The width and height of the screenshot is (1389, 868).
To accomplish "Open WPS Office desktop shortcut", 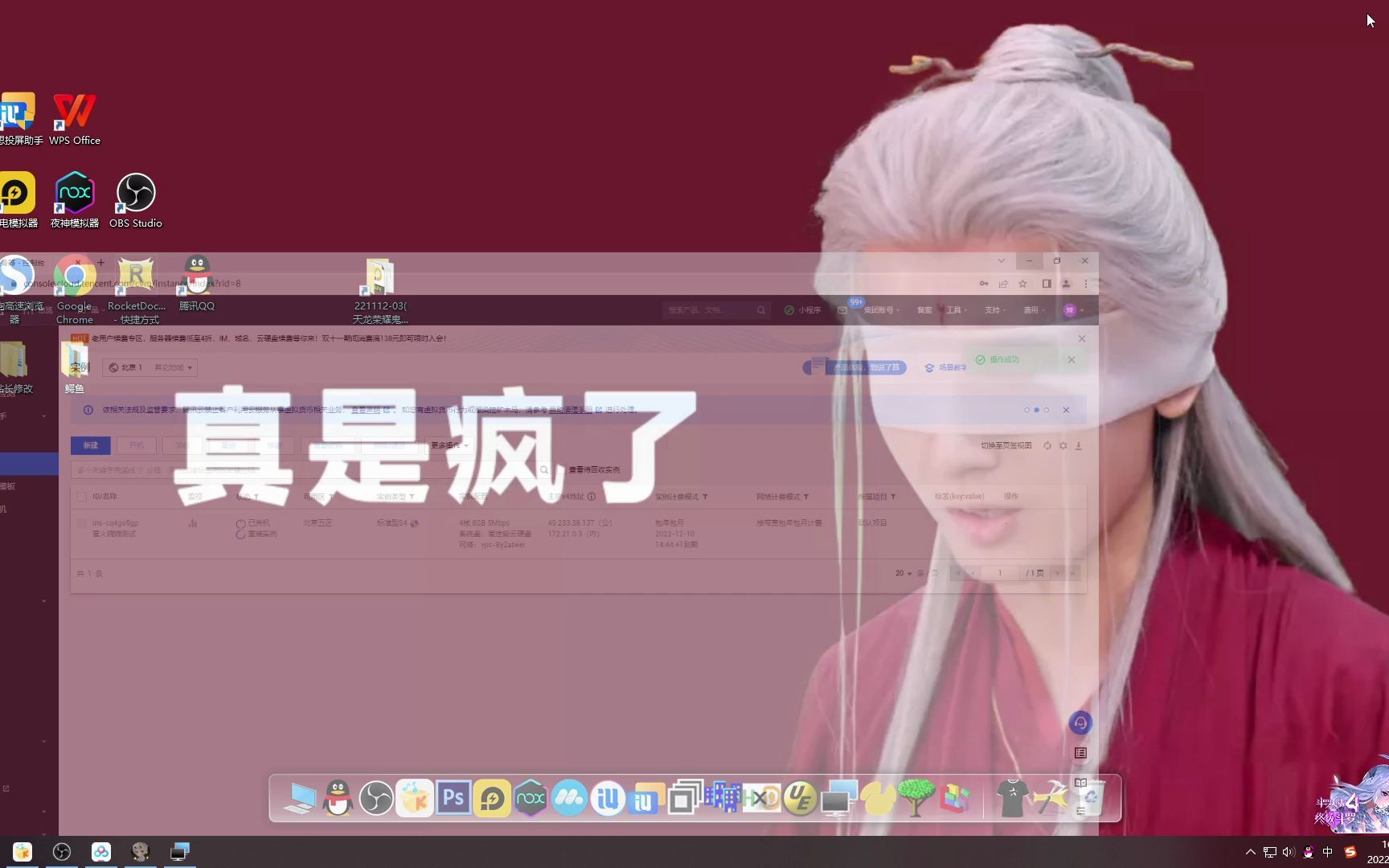I will pyautogui.click(x=75, y=119).
